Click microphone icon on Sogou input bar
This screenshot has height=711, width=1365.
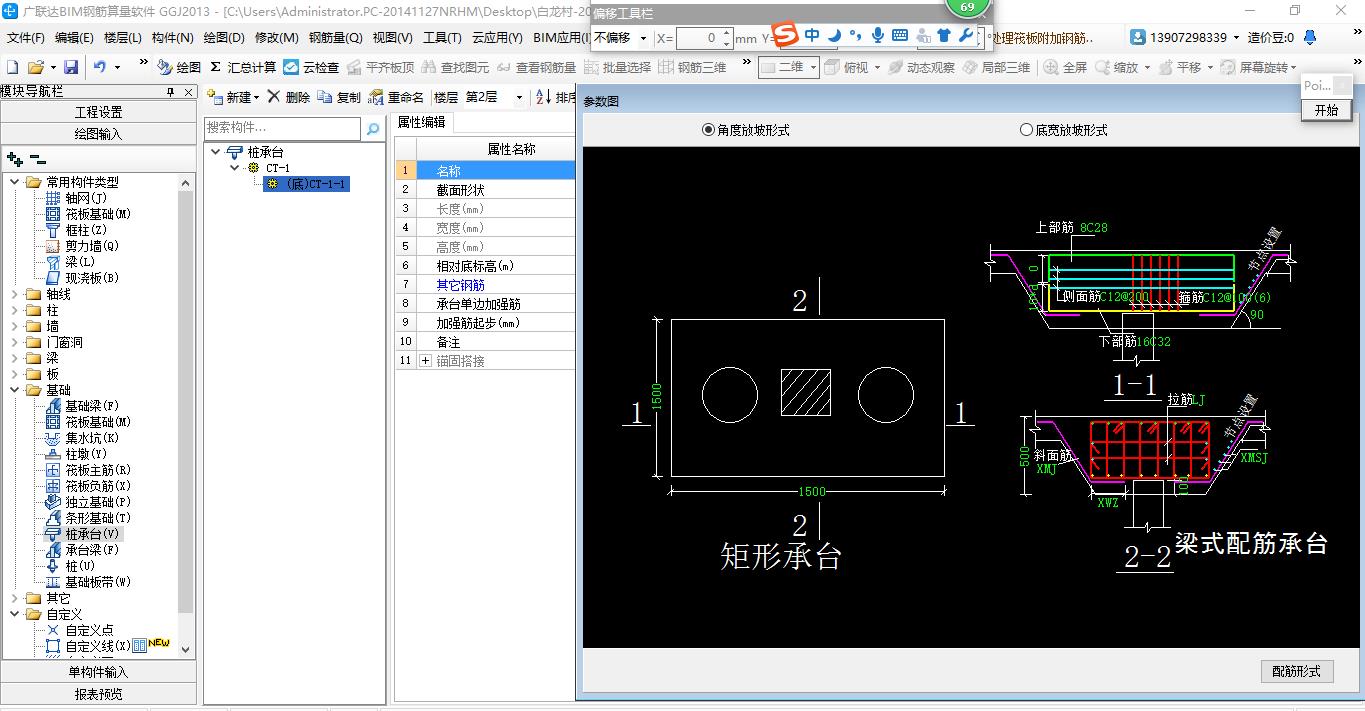tap(877, 36)
